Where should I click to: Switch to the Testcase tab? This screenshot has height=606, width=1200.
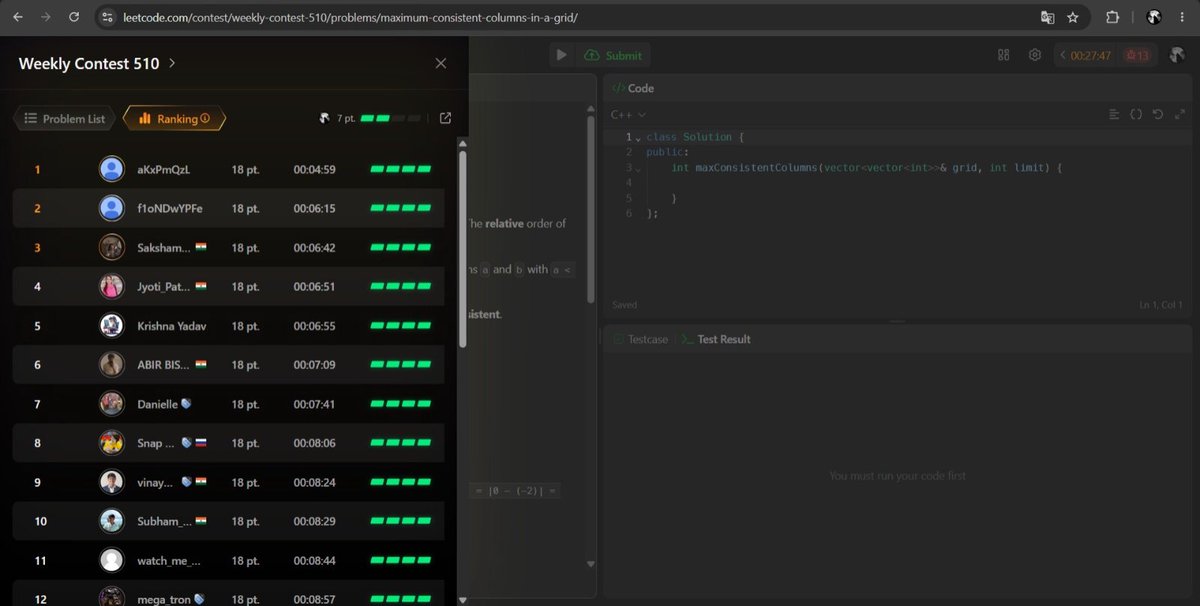click(x=640, y=339)
